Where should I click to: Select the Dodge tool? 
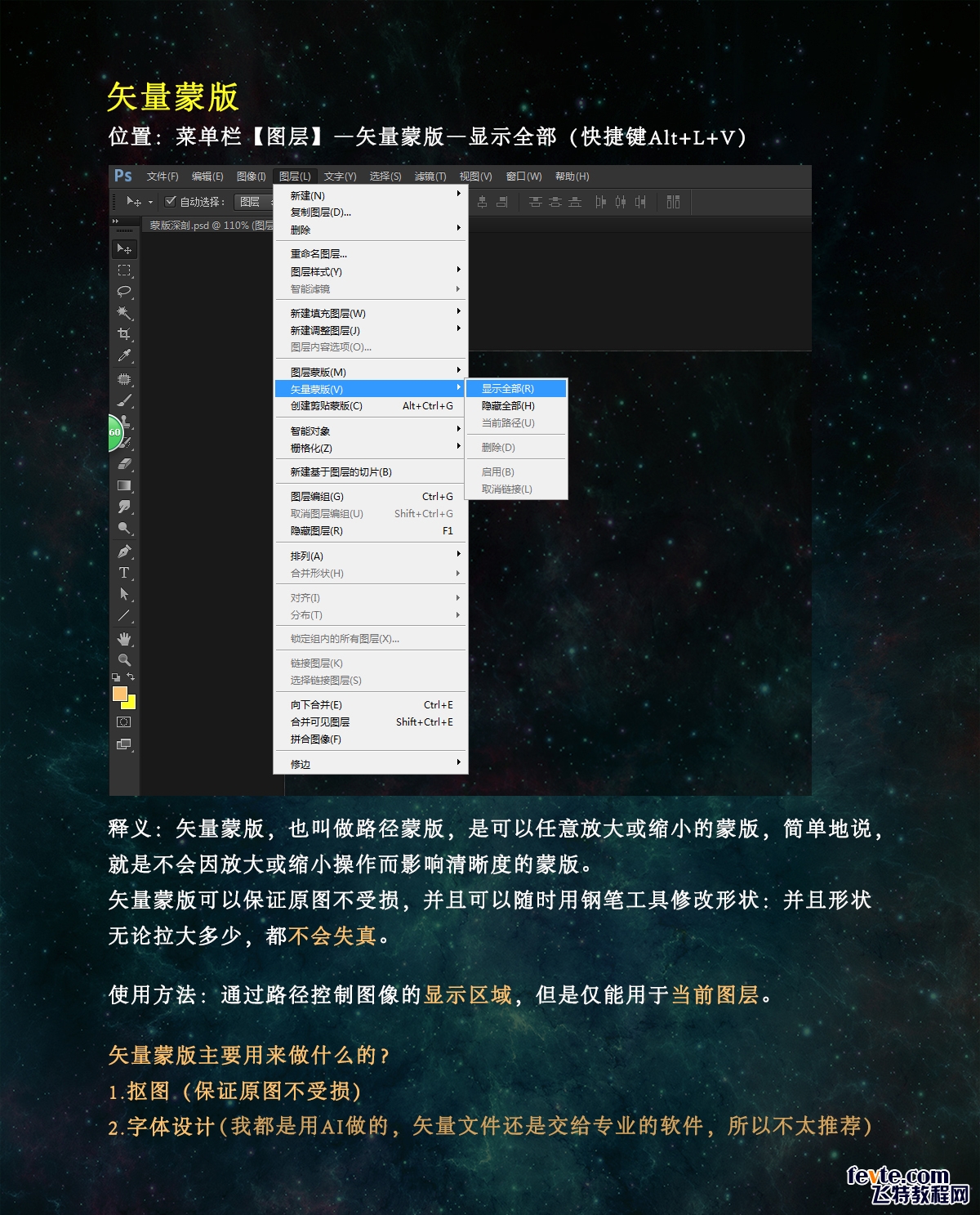pos(124,528)
